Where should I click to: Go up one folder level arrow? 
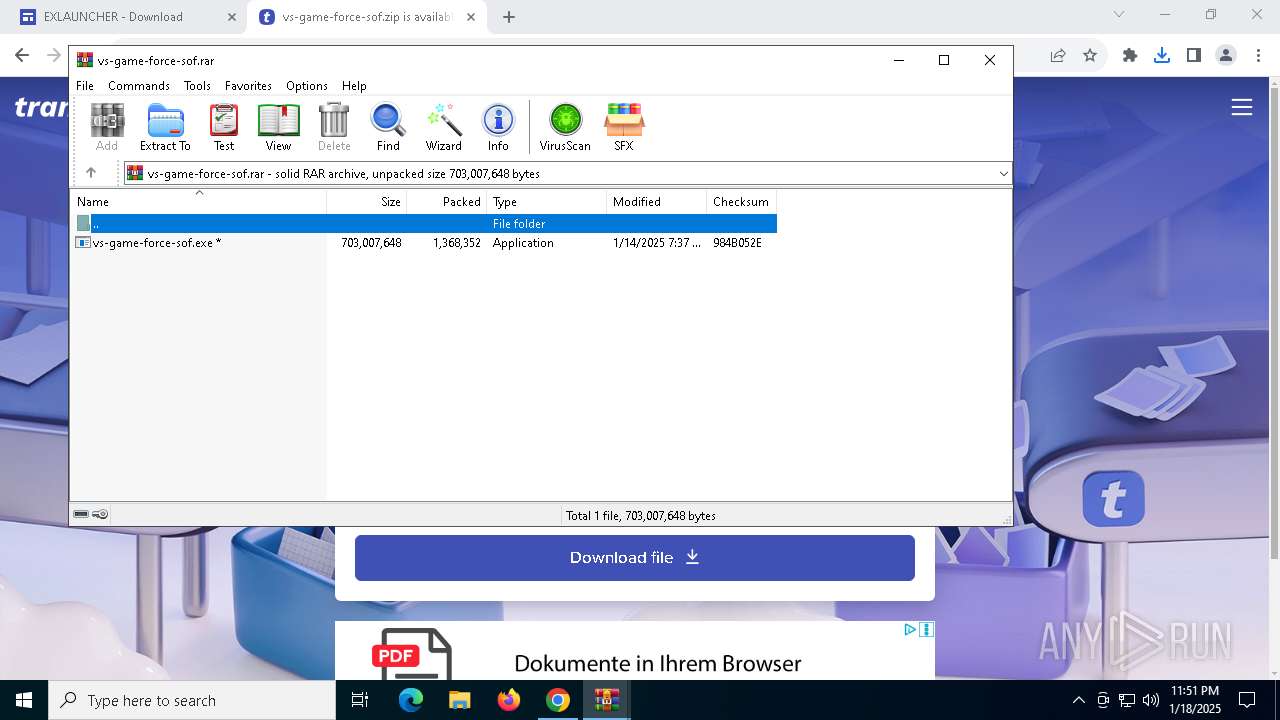91,173
